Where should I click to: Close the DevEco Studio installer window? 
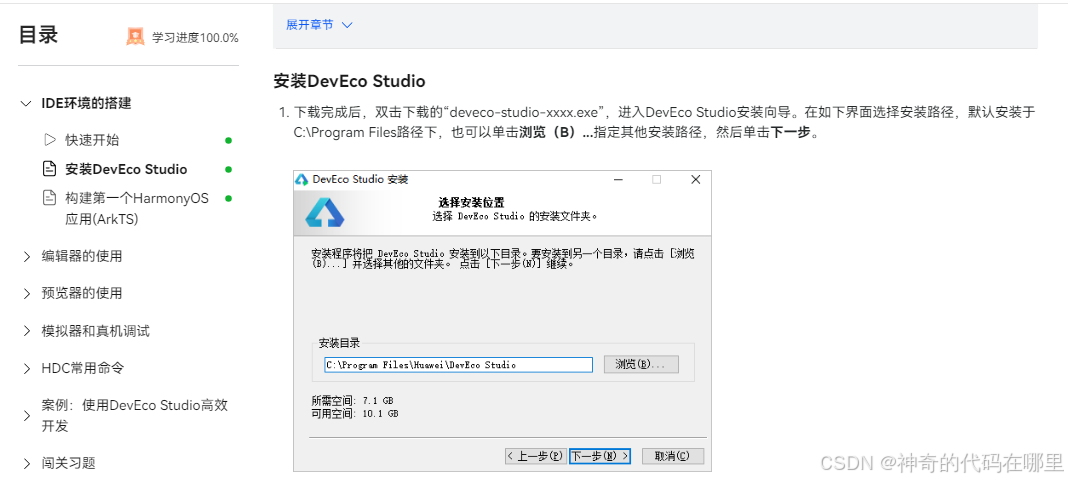pyautogui.click(x=695, y=180)
